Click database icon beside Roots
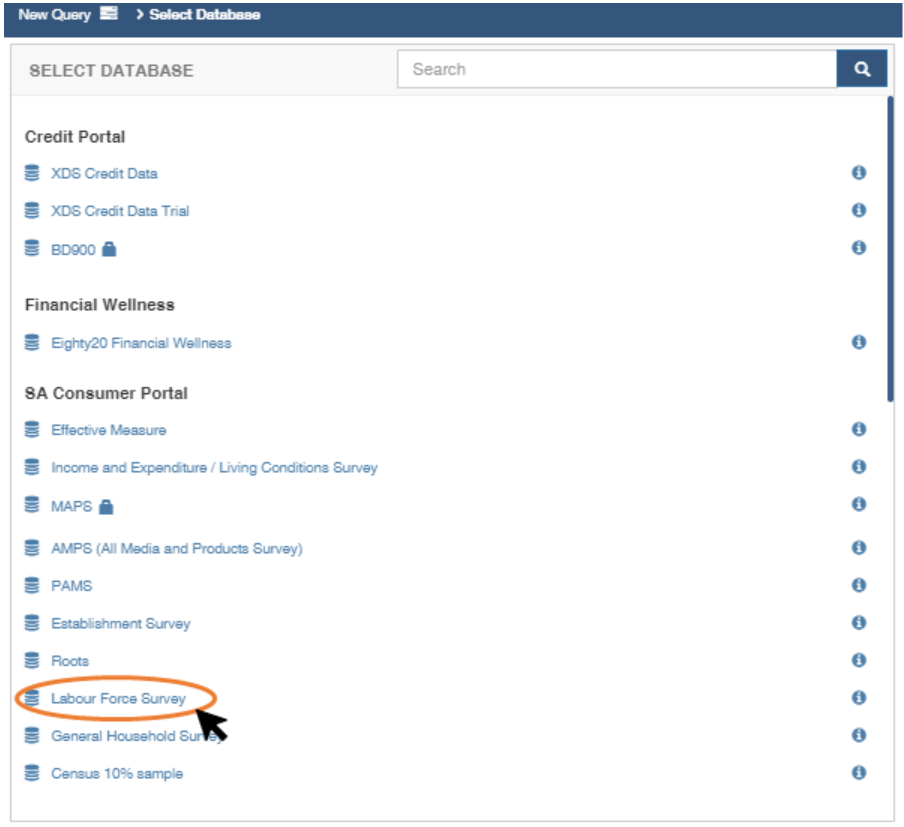Image resolution: width=904 pixels, height=827 pixels. 32,660
